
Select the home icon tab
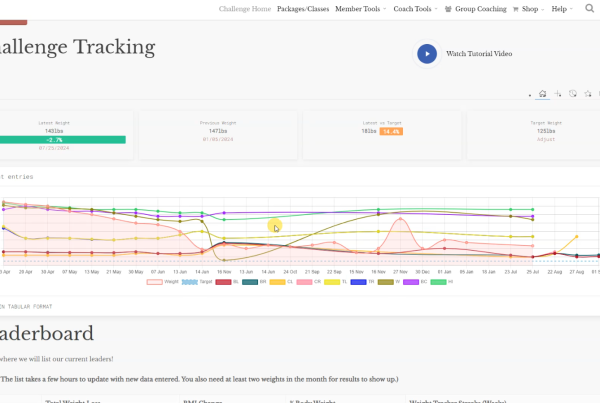542,94
